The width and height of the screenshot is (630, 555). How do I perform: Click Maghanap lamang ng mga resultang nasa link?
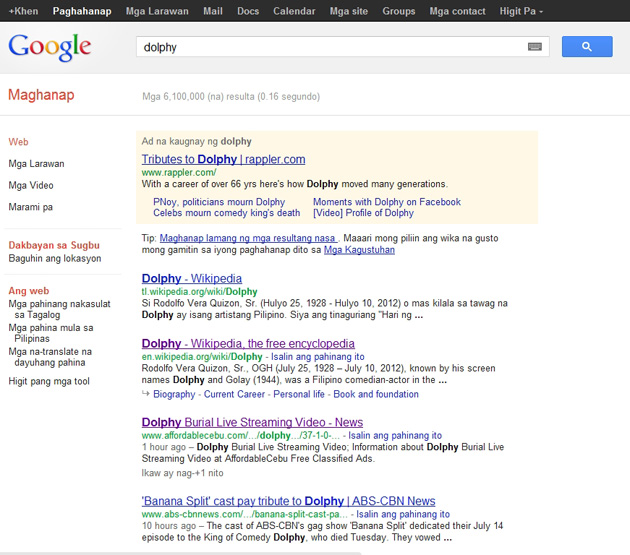[248, 238]
